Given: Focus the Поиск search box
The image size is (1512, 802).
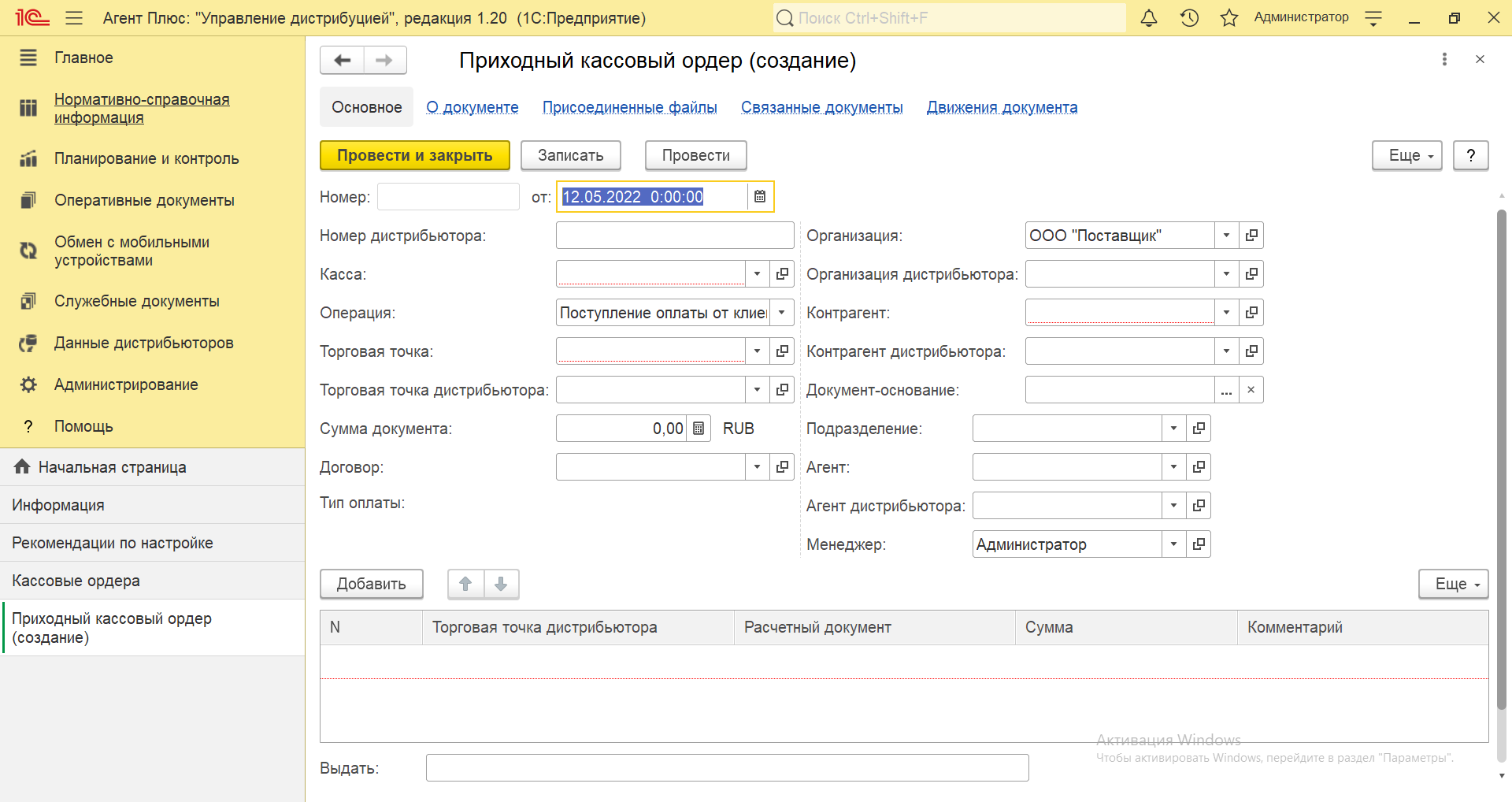Looking at the screenshot, I should click(949, 17).
